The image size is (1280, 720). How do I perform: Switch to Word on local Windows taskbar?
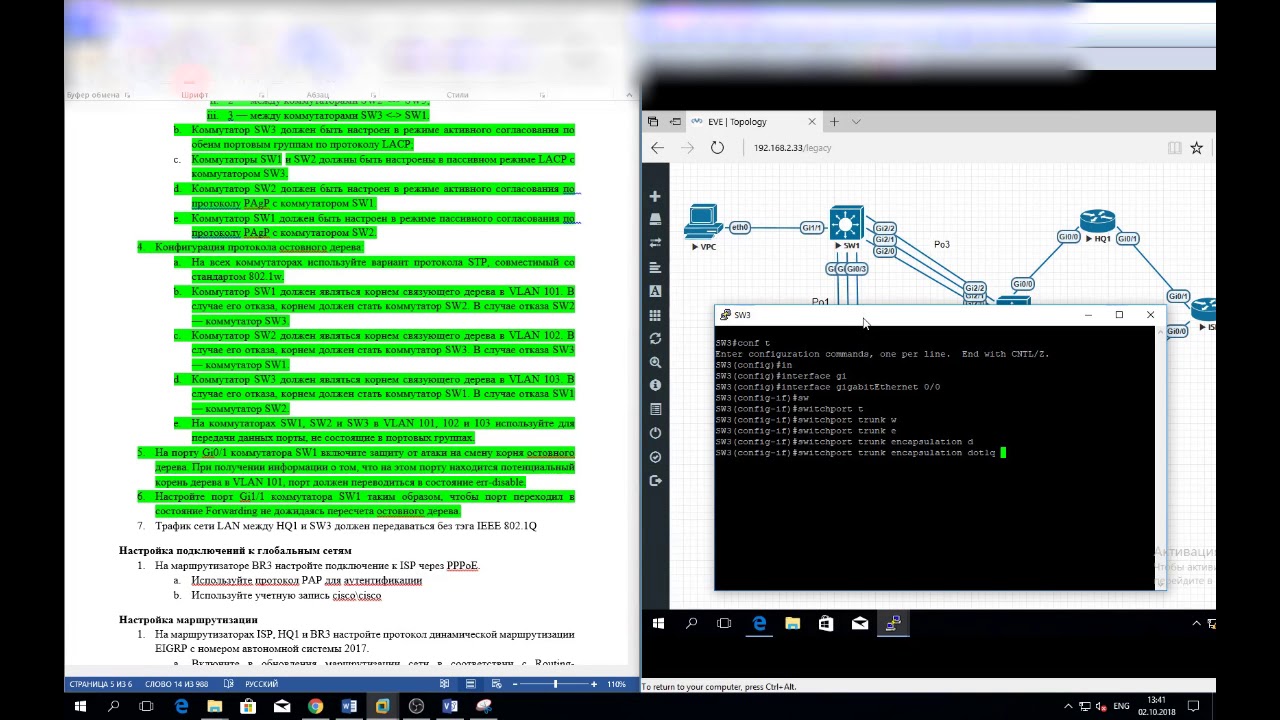[x=349, y=706]
